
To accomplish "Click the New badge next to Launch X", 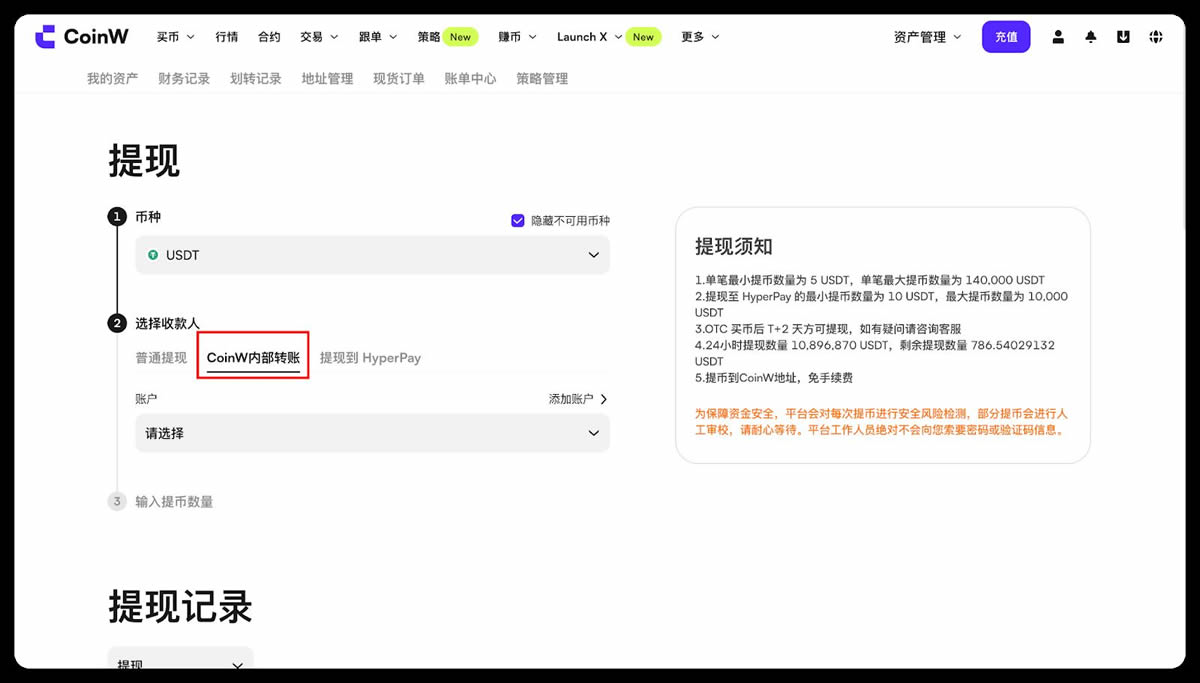I will pos(643,36).
